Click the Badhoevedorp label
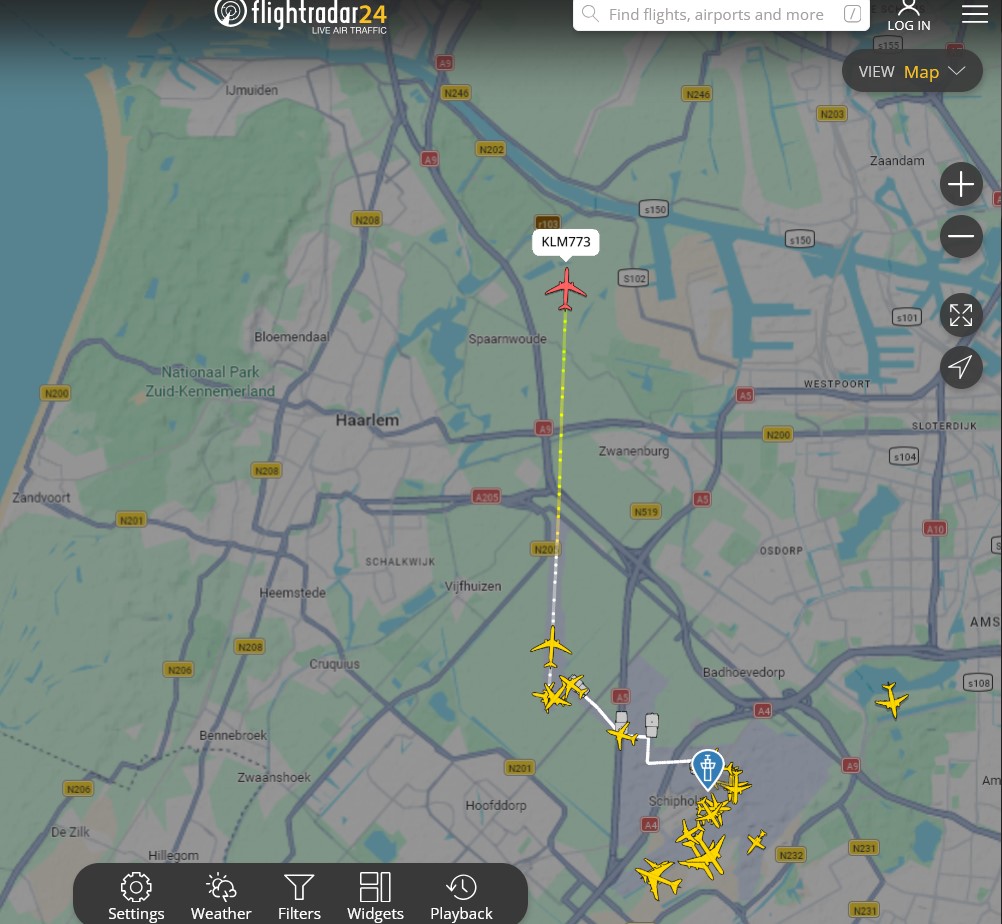The image size is (1002, 924). [x=744, y=672]
